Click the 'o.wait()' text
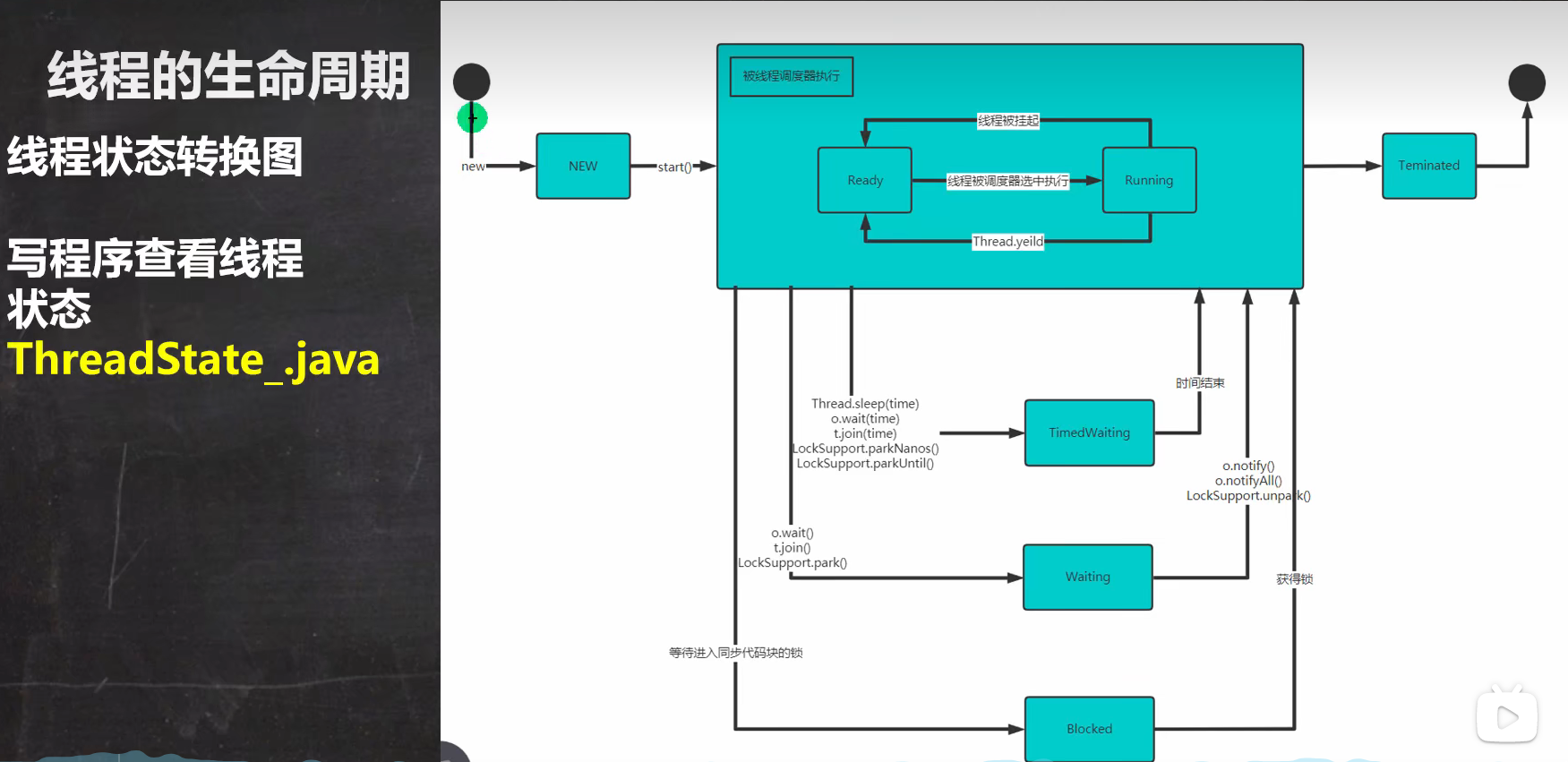The width and height of the screenshot is (1568, 762). coord(793,533)
